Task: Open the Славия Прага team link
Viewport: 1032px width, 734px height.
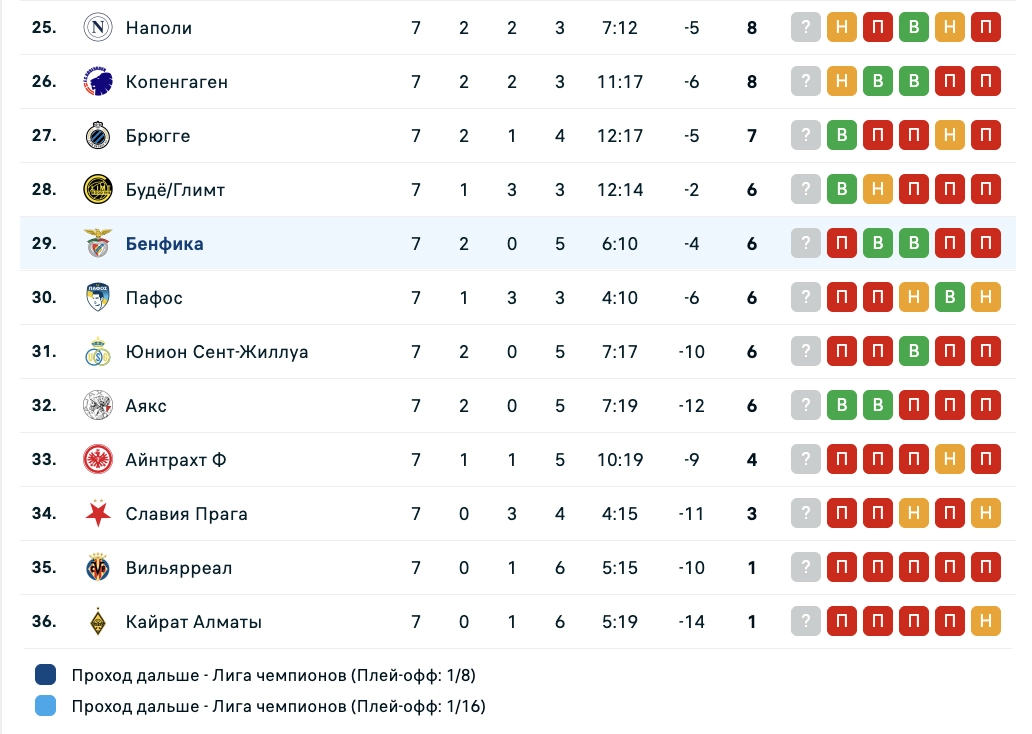Action: pyautogui.click(x=186, y=514)
